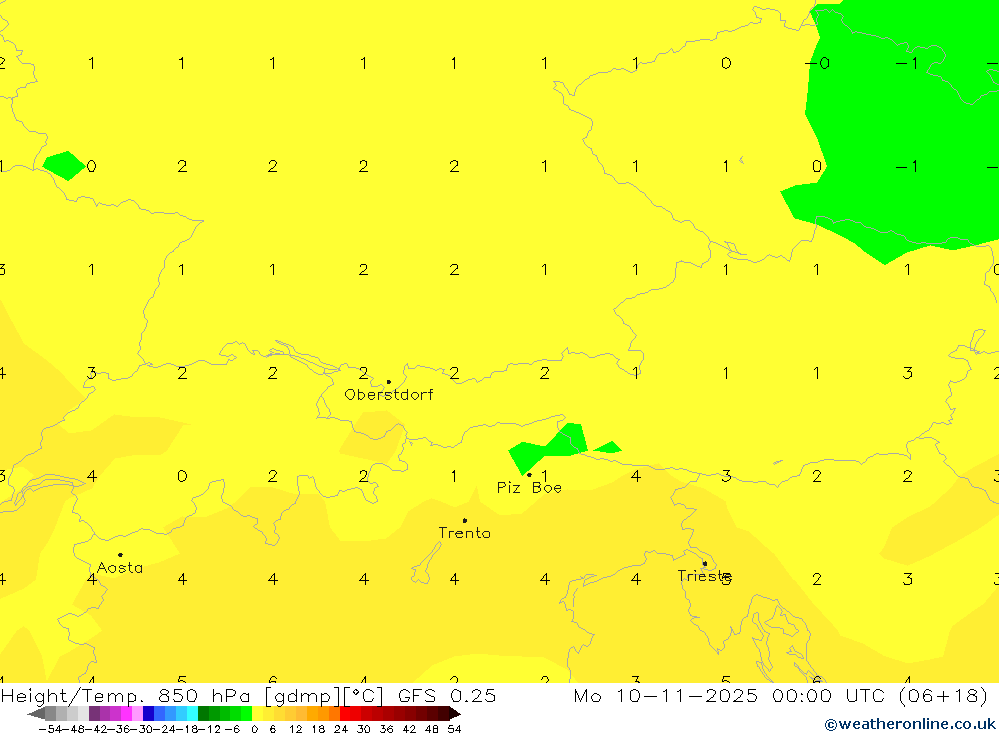Click the map dot marking Trento
This screenshot has width=1000, height=733.
[464, 521]
